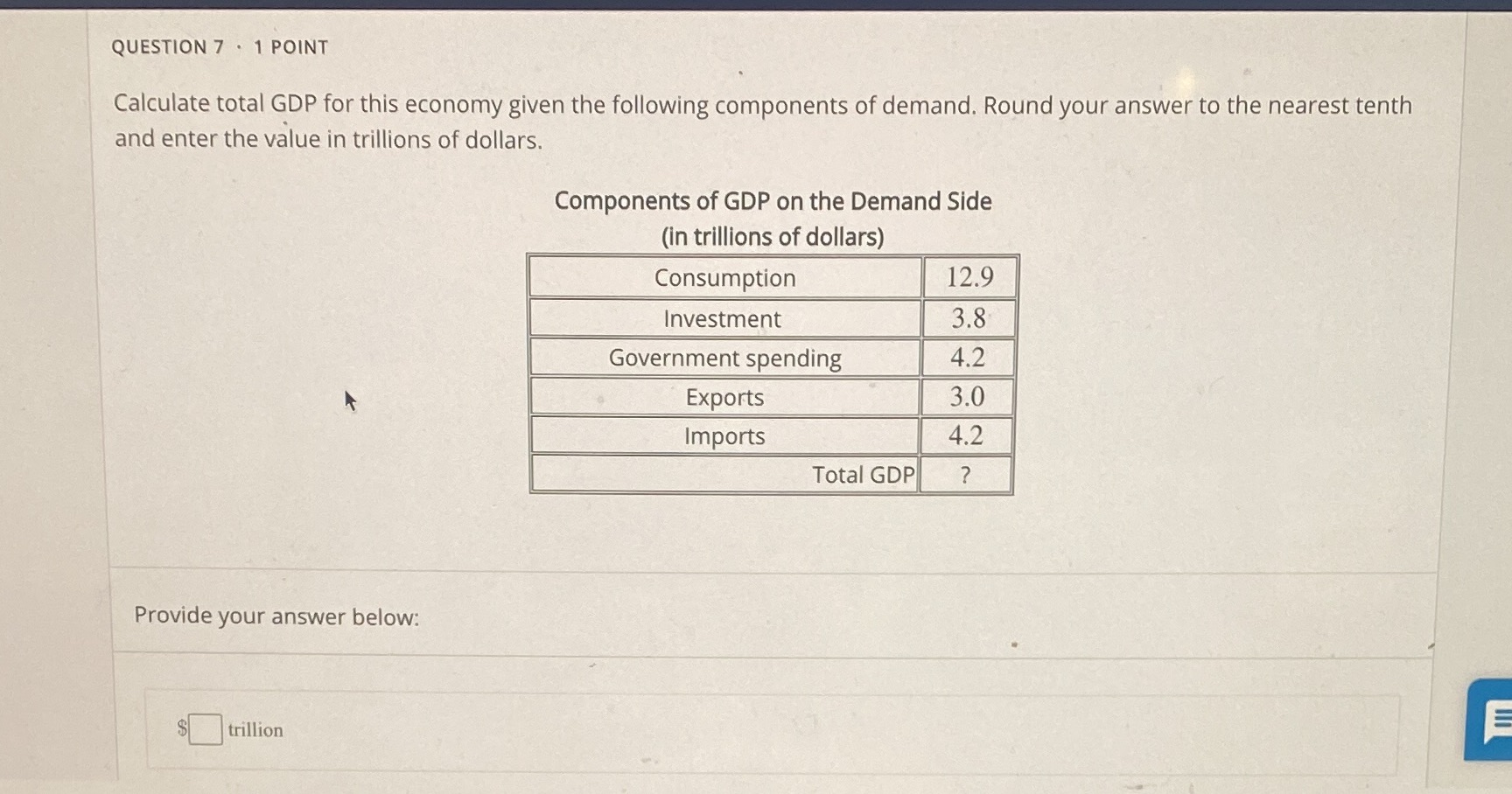Click the Total GDP question mark cell
1512x794 pixels.
pos(965,474)
